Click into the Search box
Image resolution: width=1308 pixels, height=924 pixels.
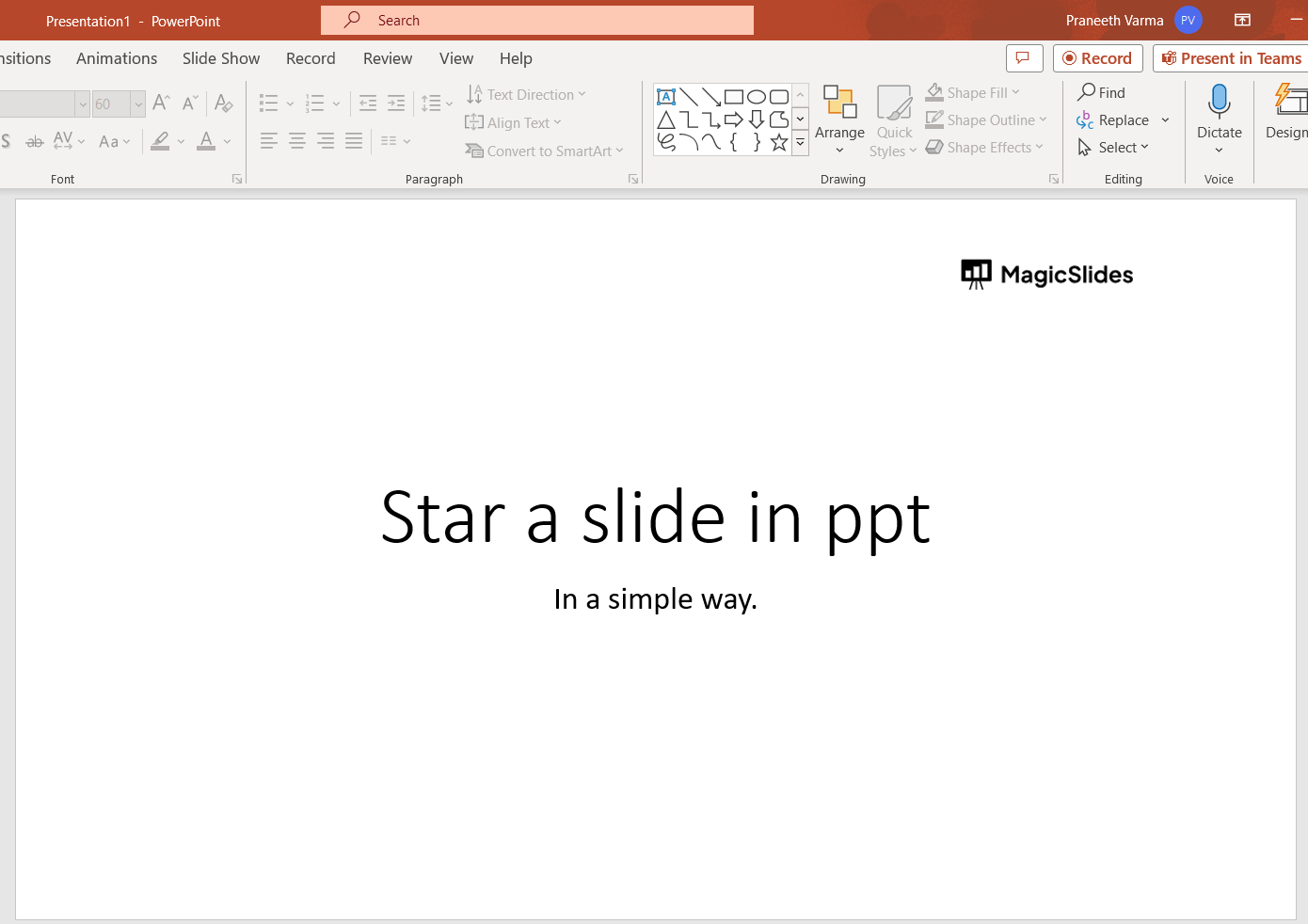click(537, 21)
